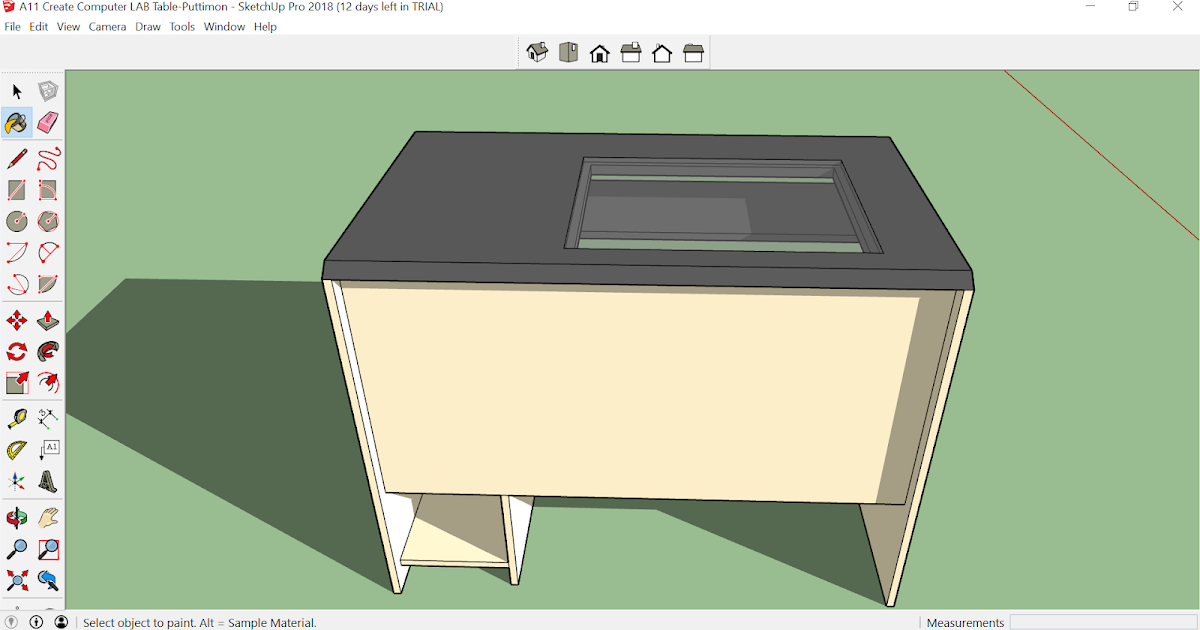The height and width of the screenshot is (630, 1200).
Task: Select the Select arrow tool
Action: pyautogui.click(x=16, y=91)
